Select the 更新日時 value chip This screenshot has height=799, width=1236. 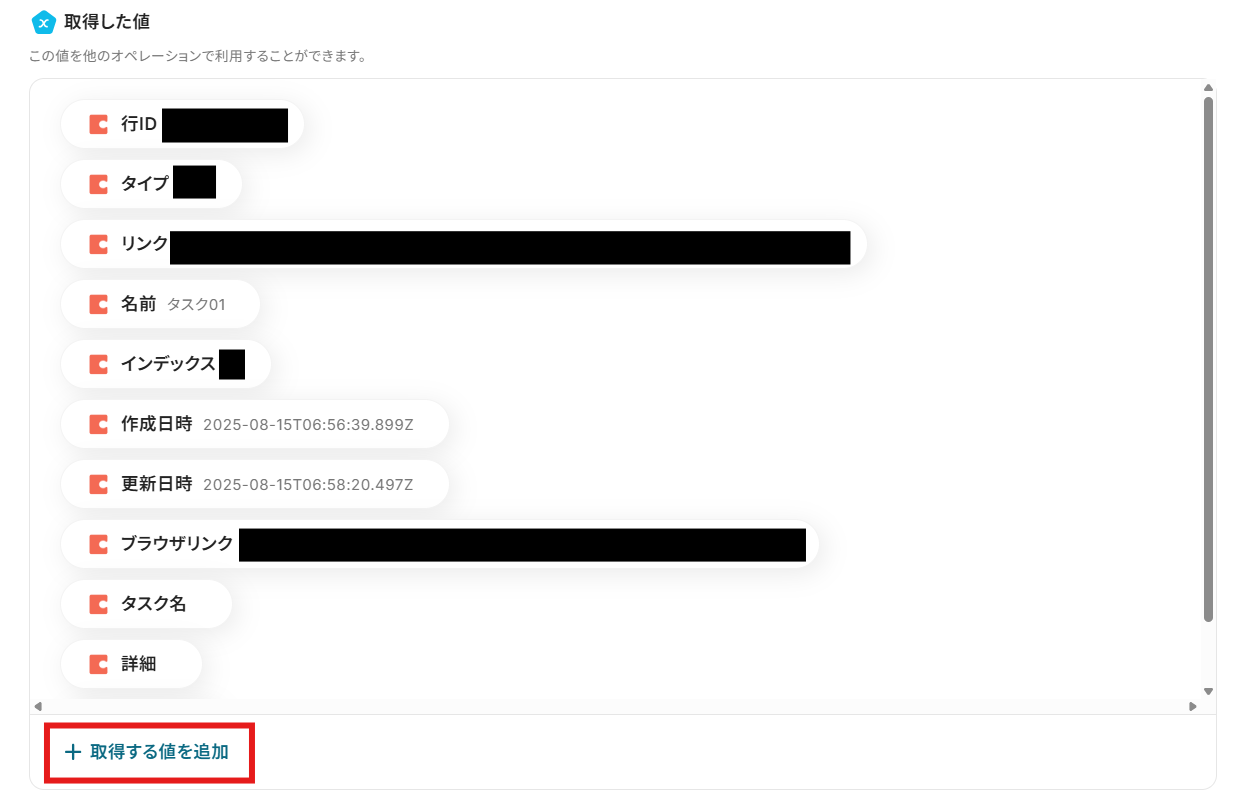(x=255, y=484)
